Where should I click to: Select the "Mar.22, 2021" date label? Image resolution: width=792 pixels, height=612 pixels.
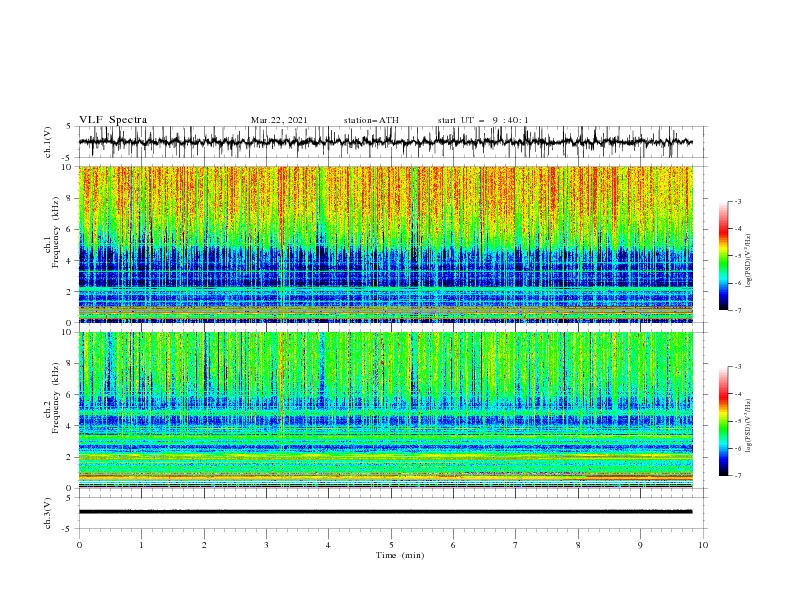279,120
